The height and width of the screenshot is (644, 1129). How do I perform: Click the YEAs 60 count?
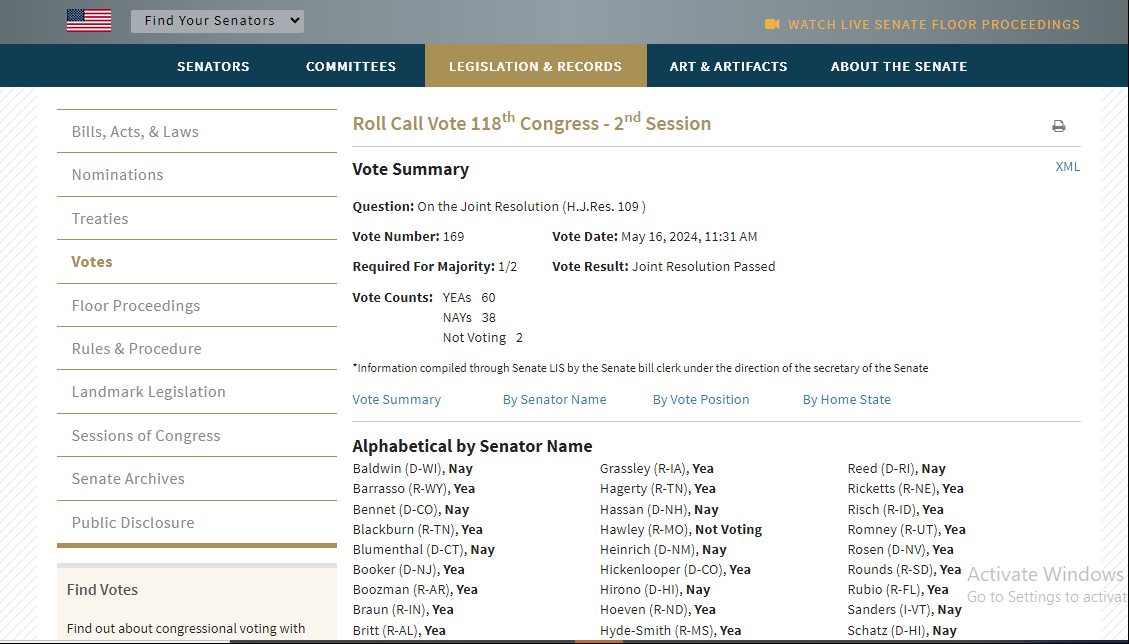[x=469, y=298]
